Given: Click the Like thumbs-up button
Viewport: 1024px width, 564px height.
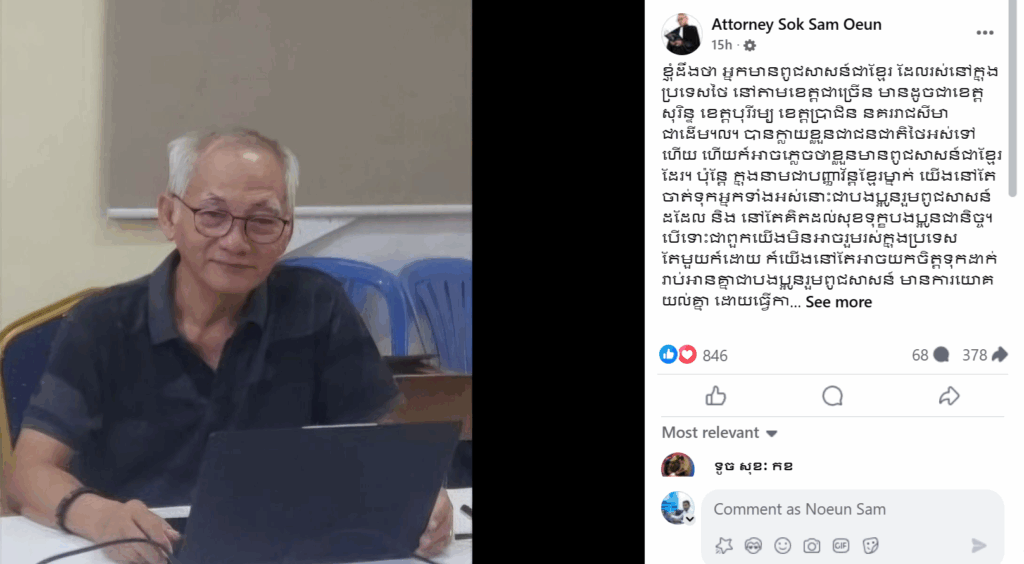Looking at the screenshot, I should coord(716,396).
